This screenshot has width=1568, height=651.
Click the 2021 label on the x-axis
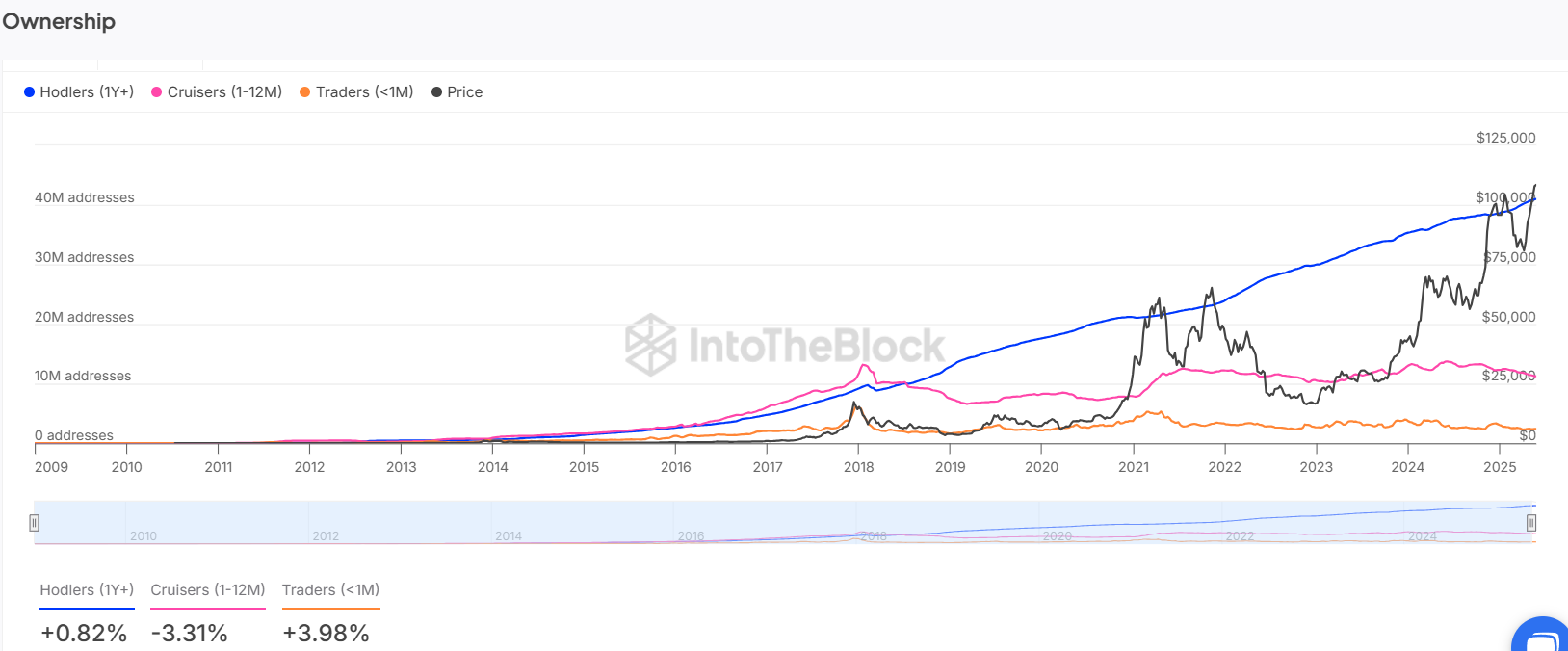1133,467
